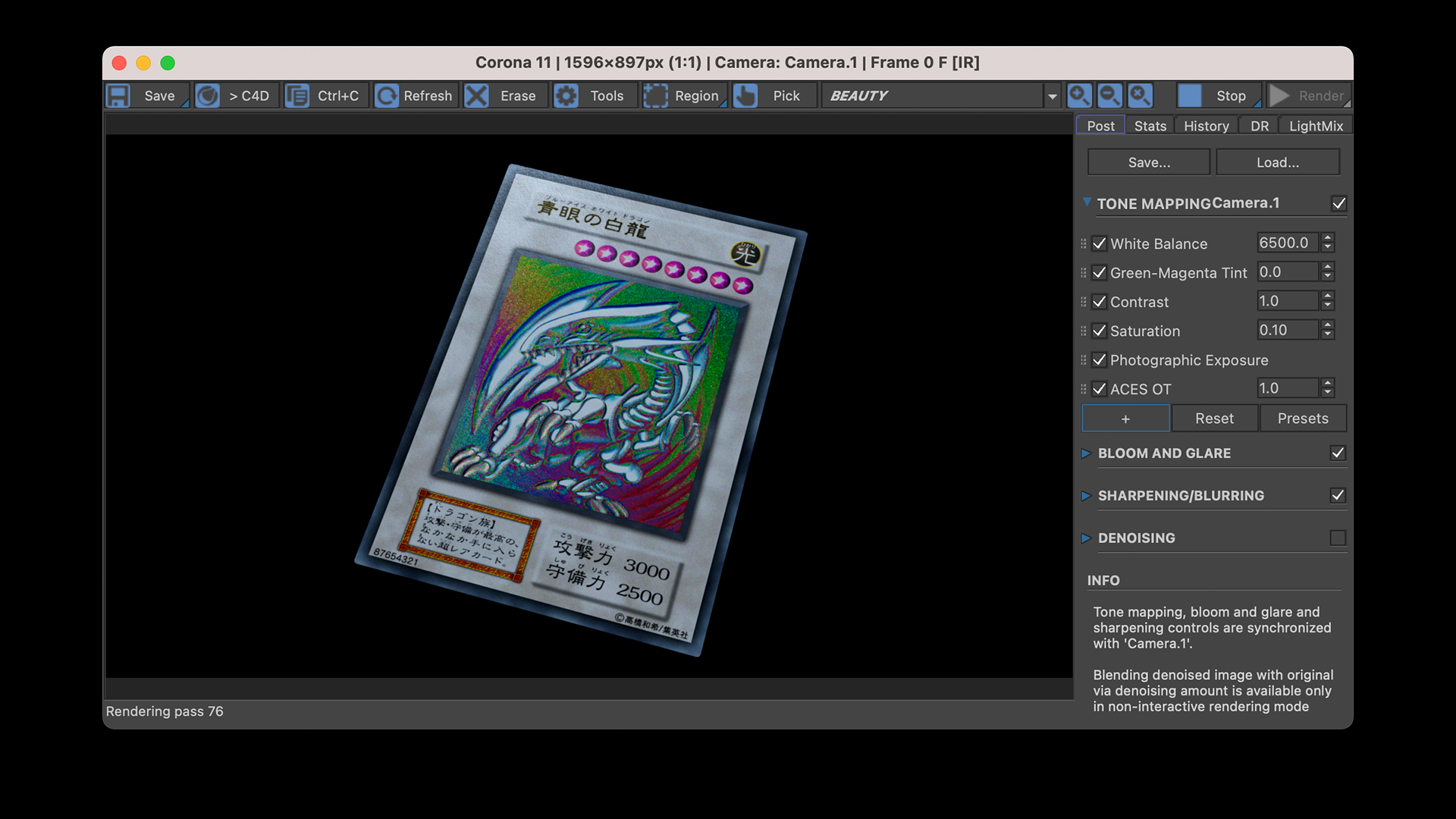
Task: Toggle the Sharpening/Blurring checkbox
Action: [x=1338, y=495]
